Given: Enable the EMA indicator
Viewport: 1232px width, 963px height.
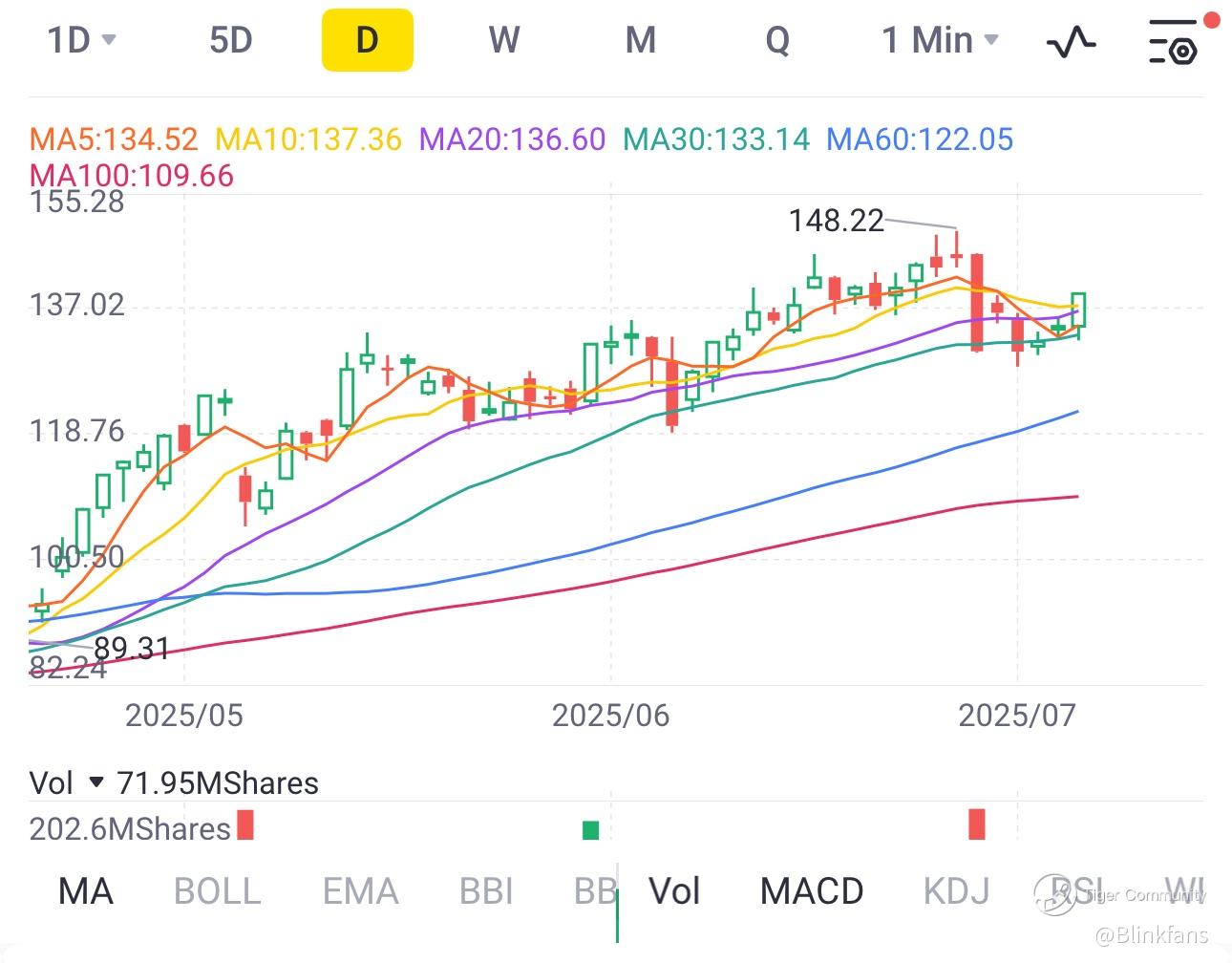Looking at the screenshot, I should [360, 891].
